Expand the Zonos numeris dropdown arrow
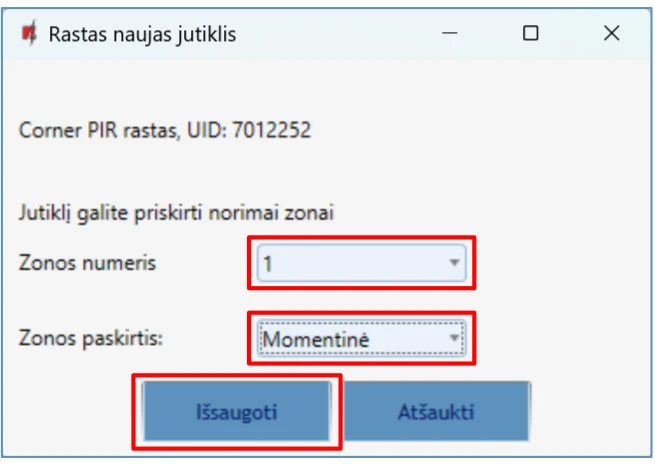 (454, 264)
